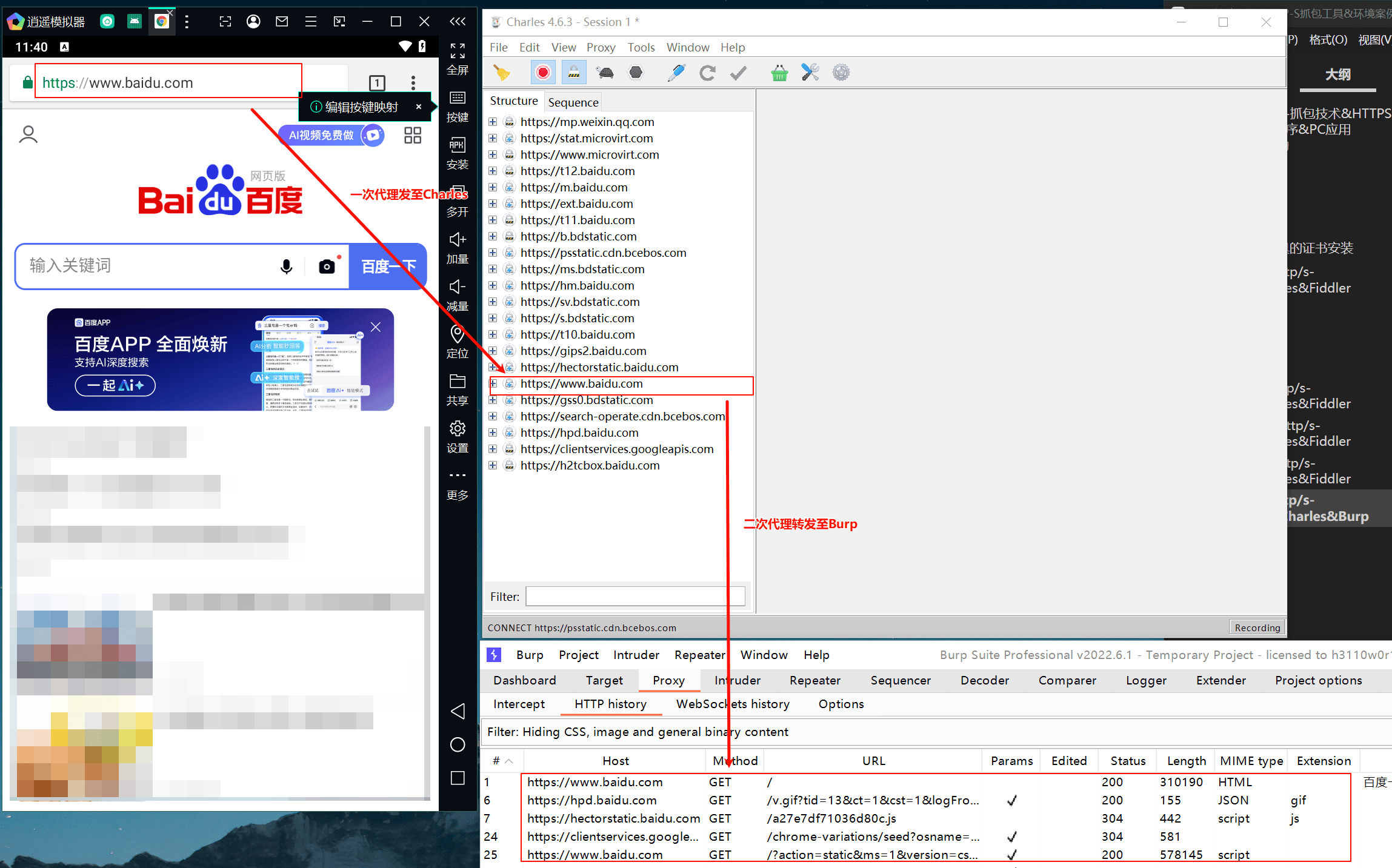Screen dimensions: 1392x868
Task: Open Project options tab in Burp Suite
Action: point(1318,680)
